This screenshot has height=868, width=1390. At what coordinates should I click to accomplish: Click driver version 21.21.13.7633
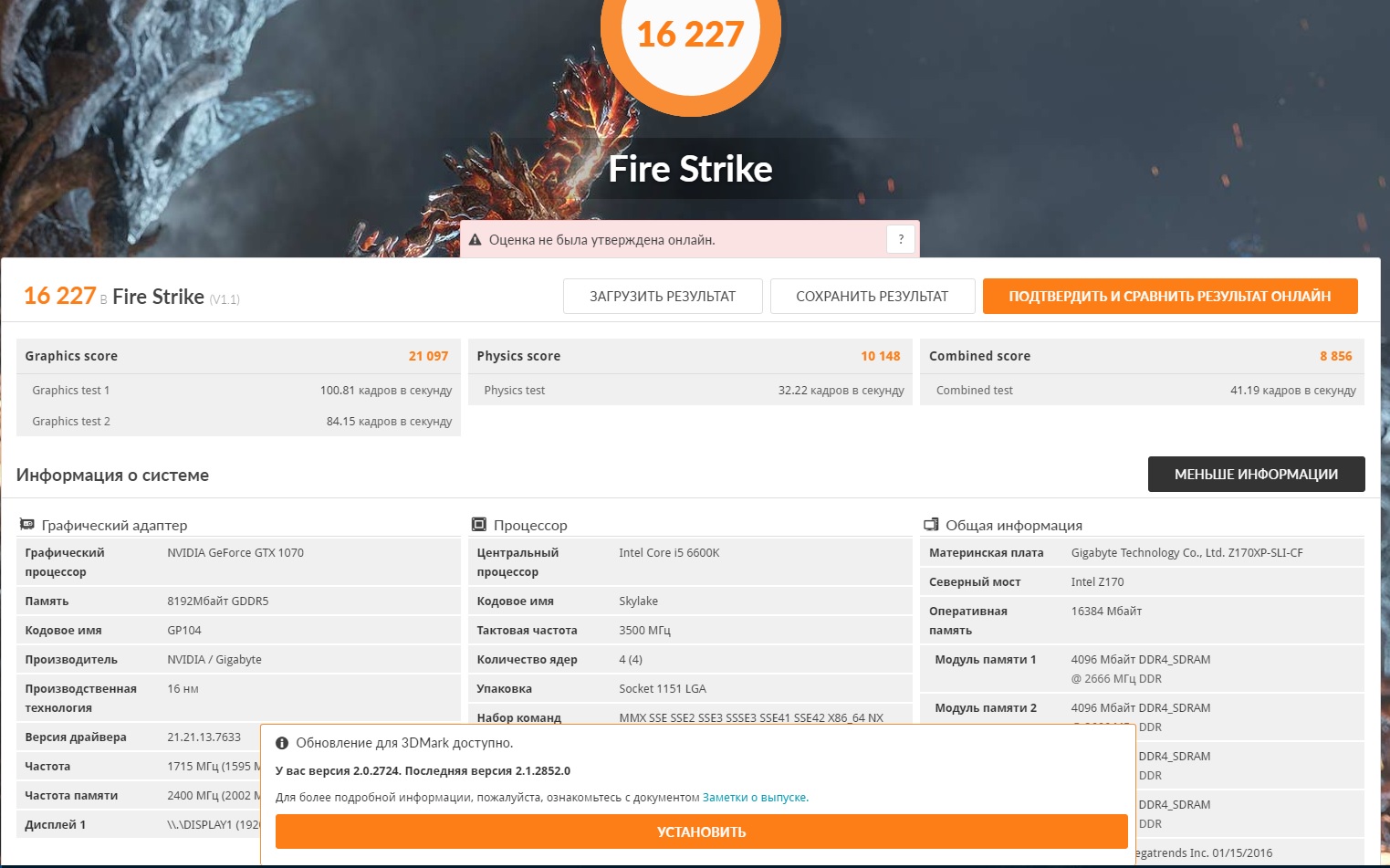tap(204, 737)
